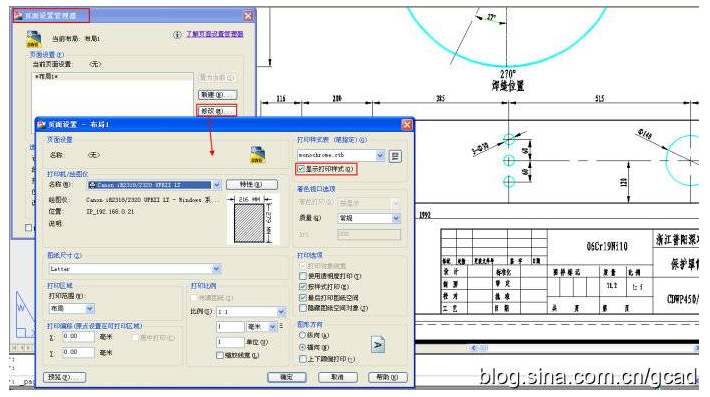
Task: Enable 隐藏图纸空间对象 checkbox
Action: [x=303, y=308]
